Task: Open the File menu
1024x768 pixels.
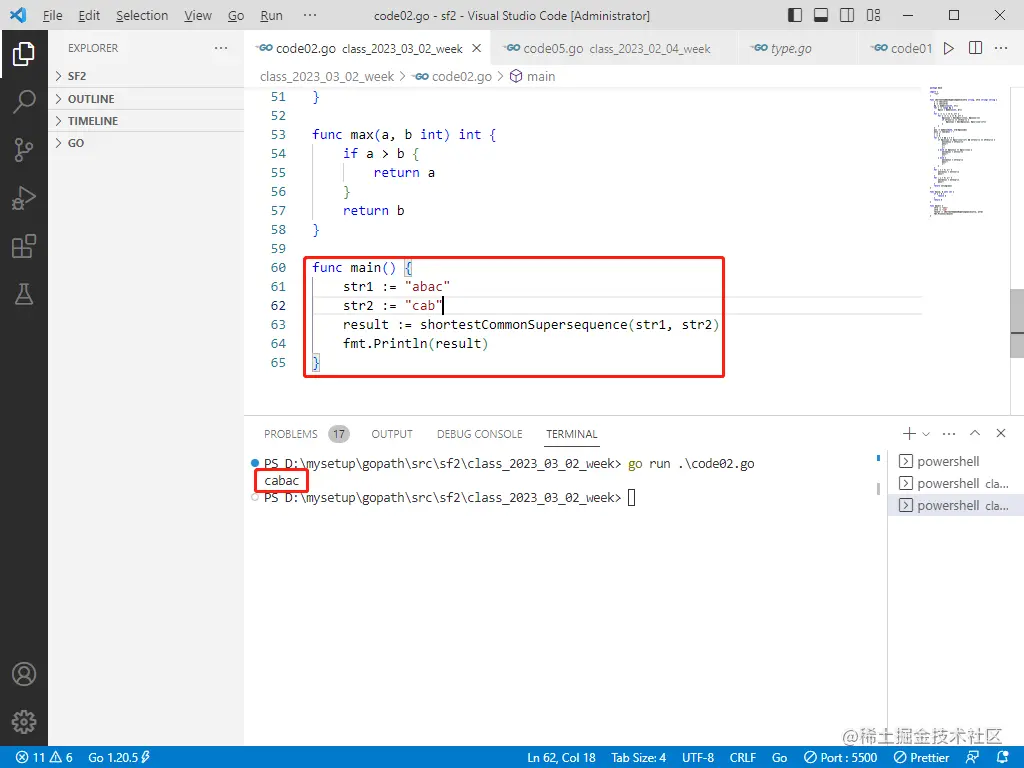Action: coord(52,15)
